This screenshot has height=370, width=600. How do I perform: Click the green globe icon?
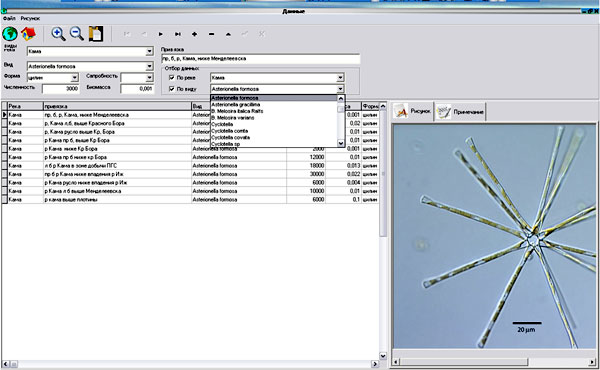click(x=10, y=34)
